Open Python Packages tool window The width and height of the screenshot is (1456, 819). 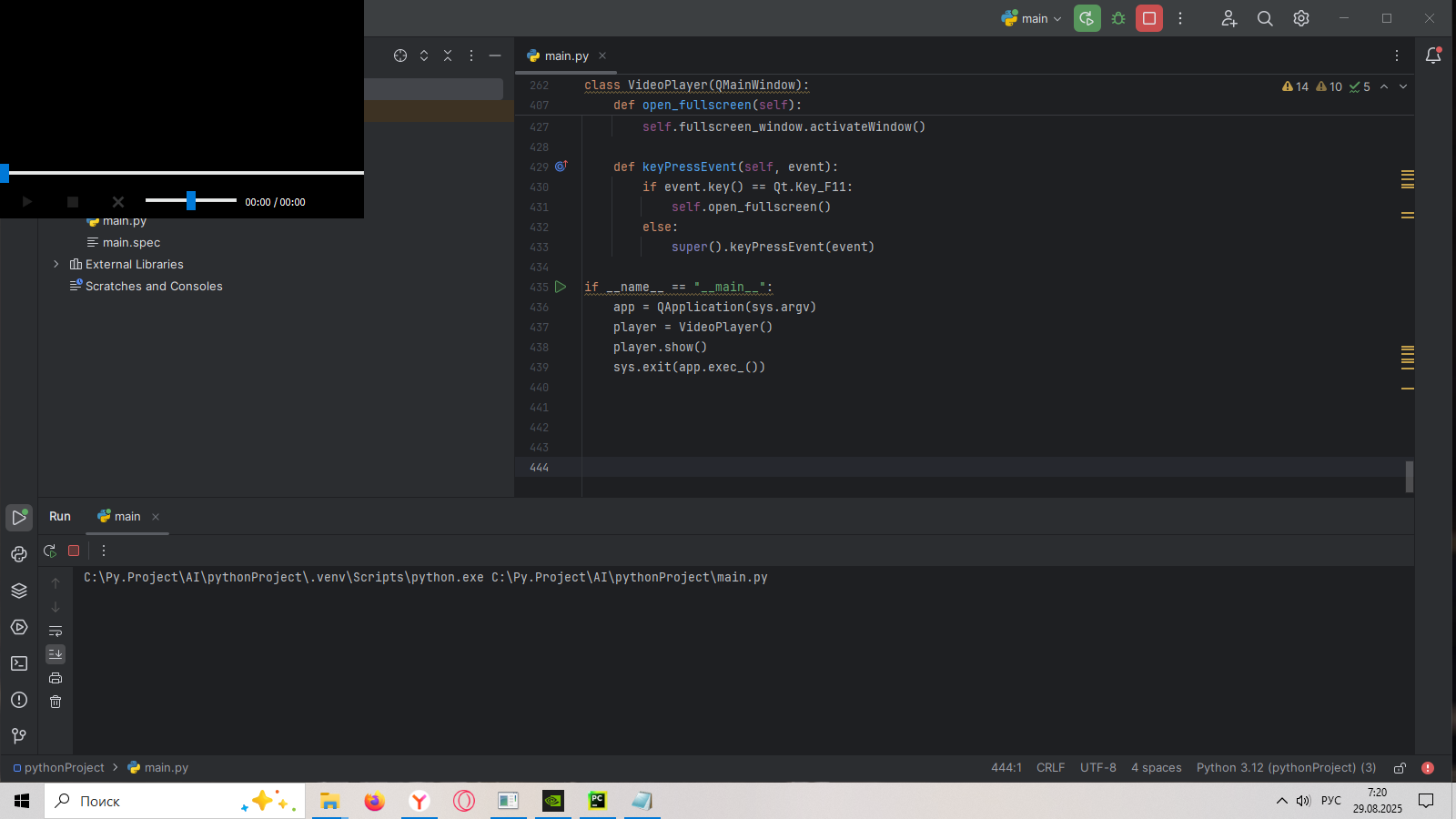19,591
